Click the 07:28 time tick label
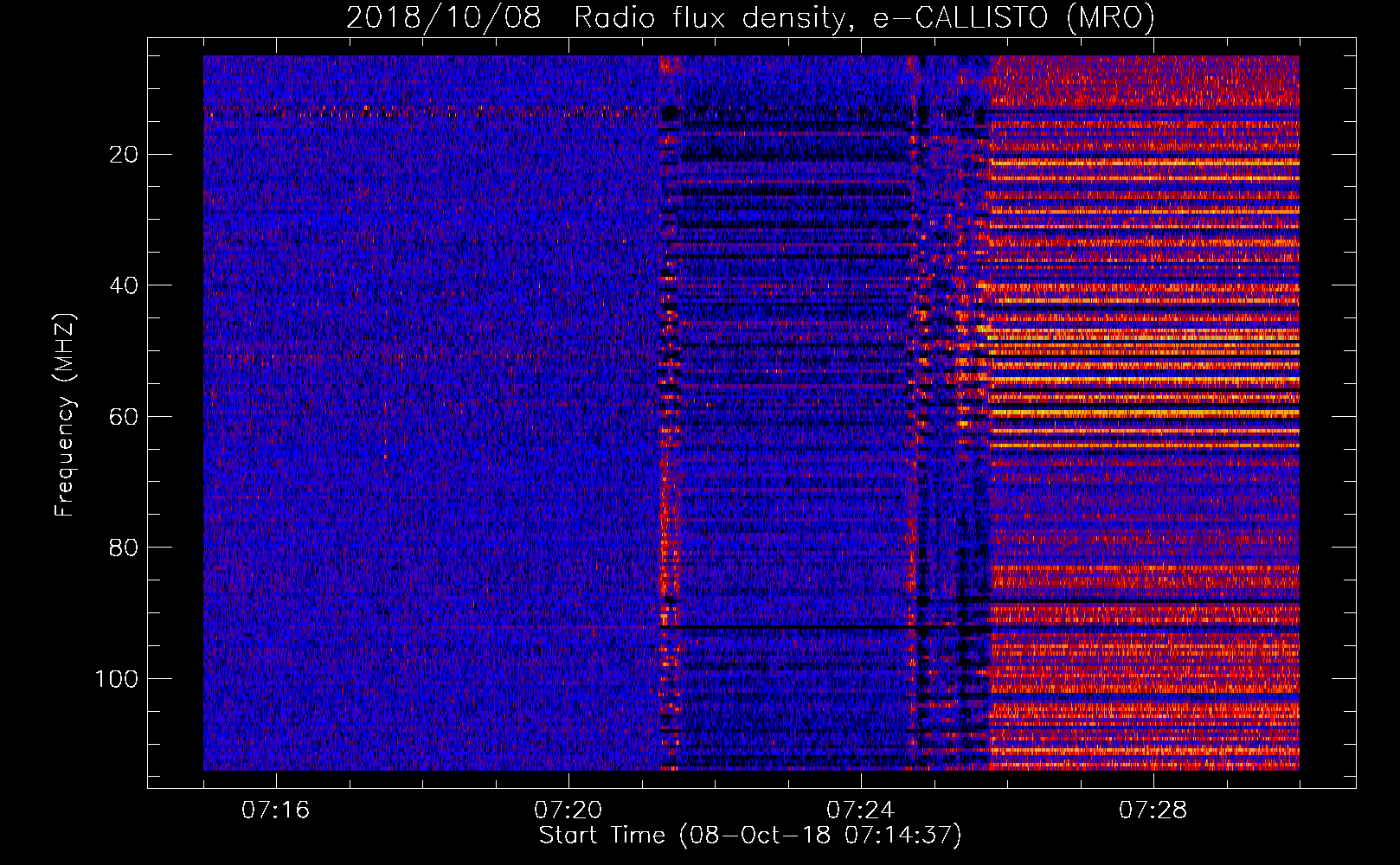Viewport: 1400px width, 865px height. pyautogui.click(x=1153, y=811)
